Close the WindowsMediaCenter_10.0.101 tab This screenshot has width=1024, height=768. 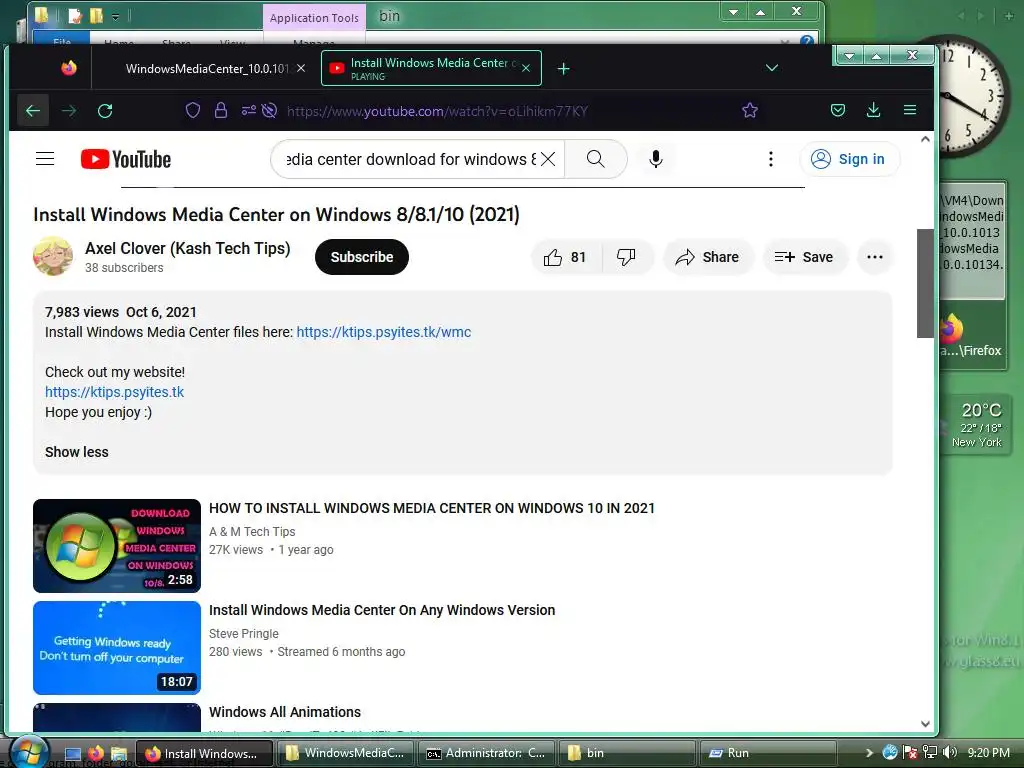tap(301, 68)
